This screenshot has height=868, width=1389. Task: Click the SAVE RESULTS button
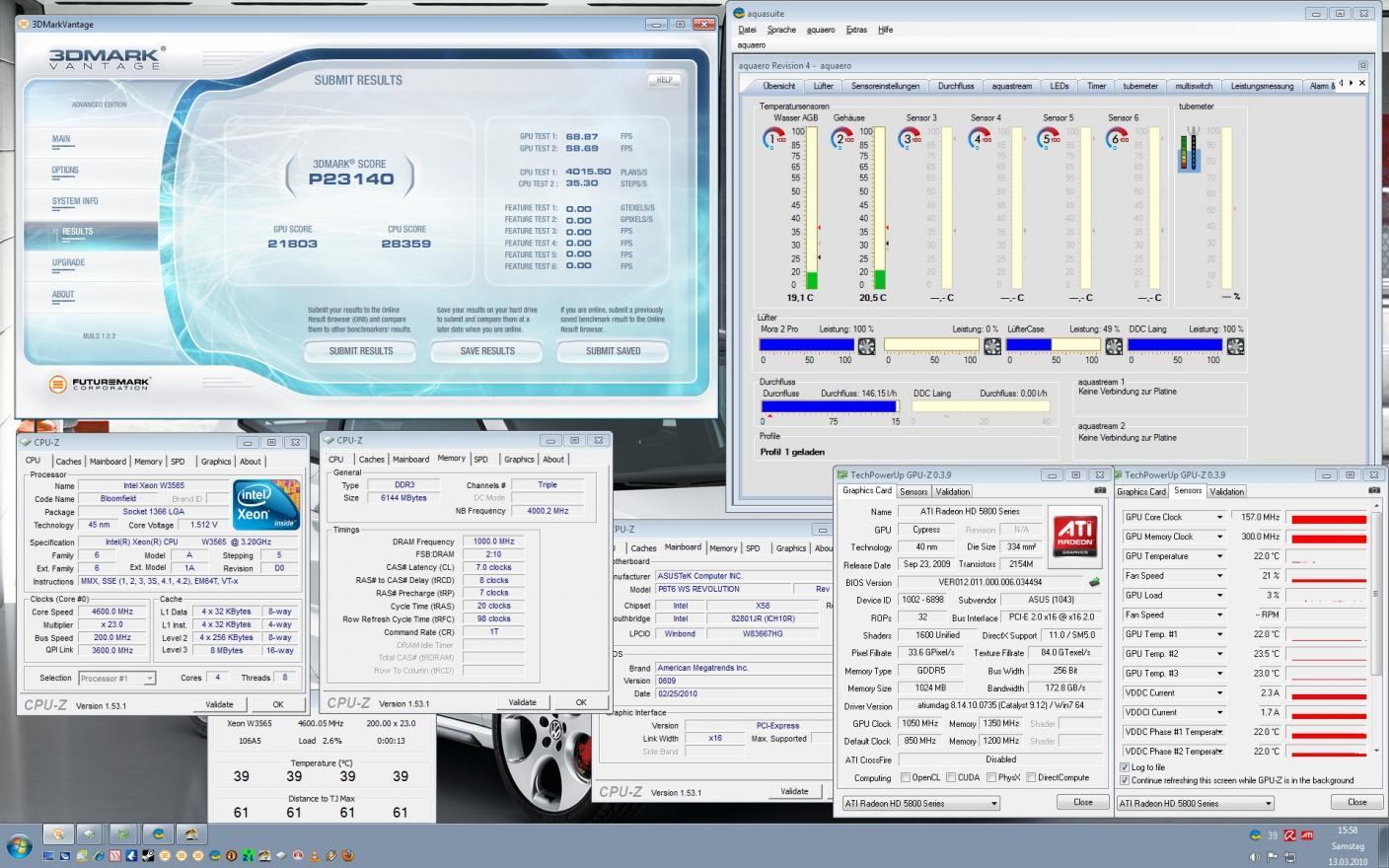[x=487, y=351]
